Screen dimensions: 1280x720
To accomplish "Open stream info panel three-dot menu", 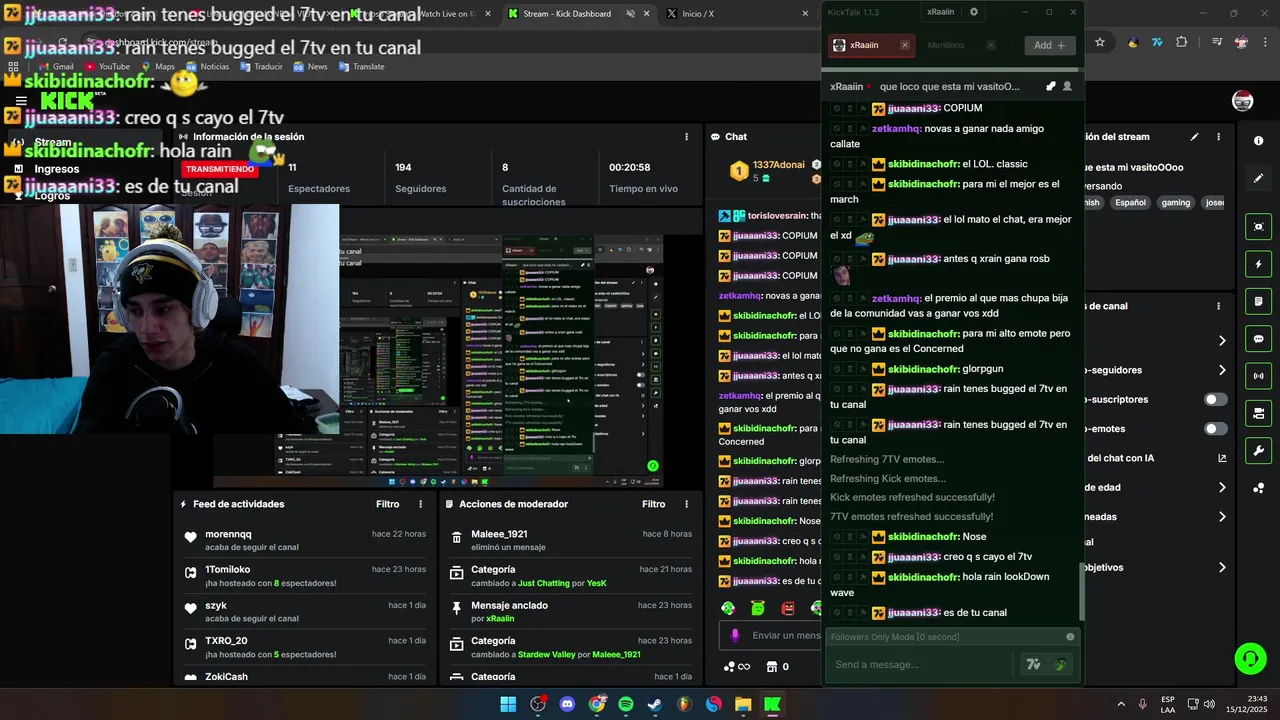I will tap(1218, 137).
